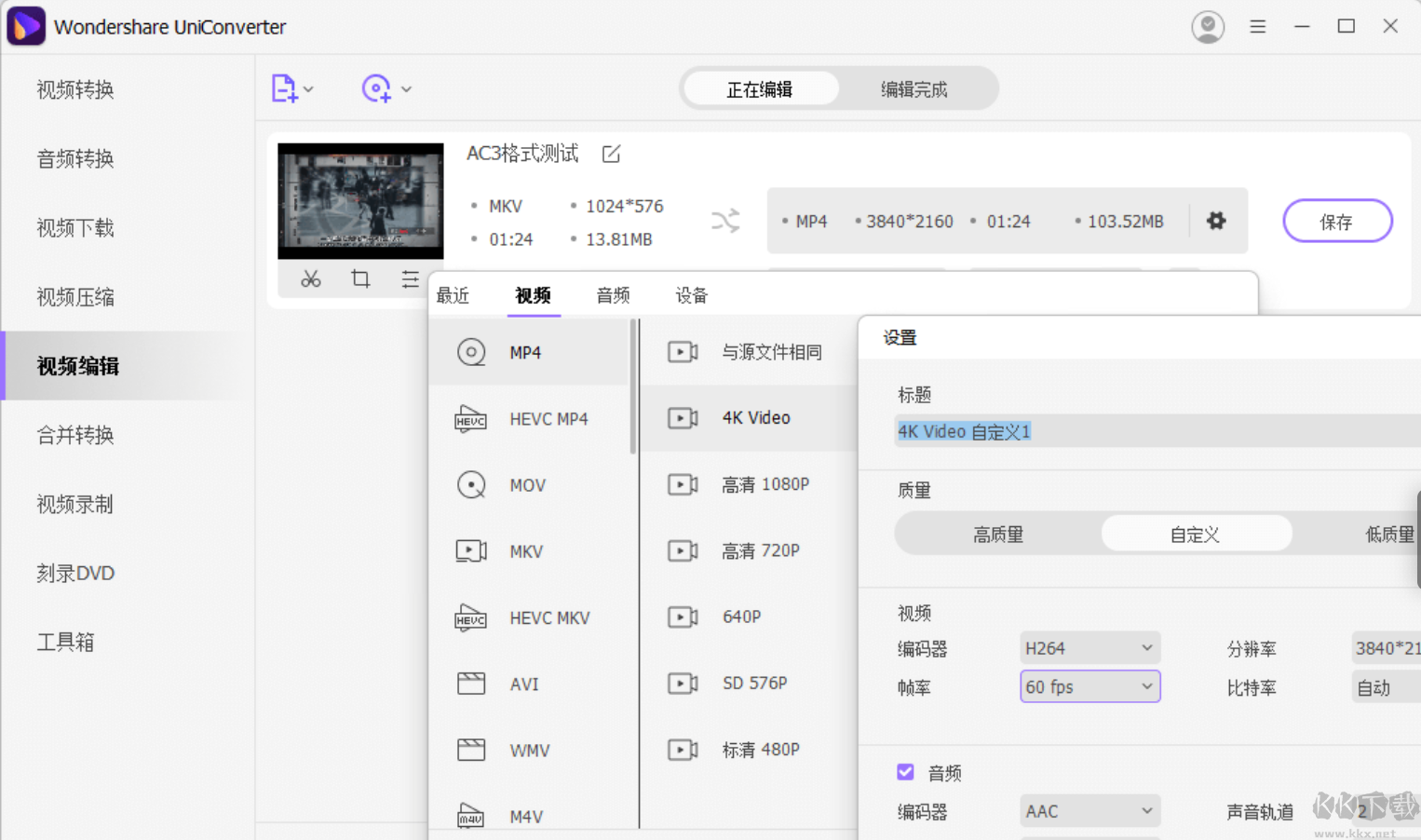Click the 103.52MB output size value
Image resolution: width=1421 pixels, height=840 pixels.
click(x=1125, y=222)
